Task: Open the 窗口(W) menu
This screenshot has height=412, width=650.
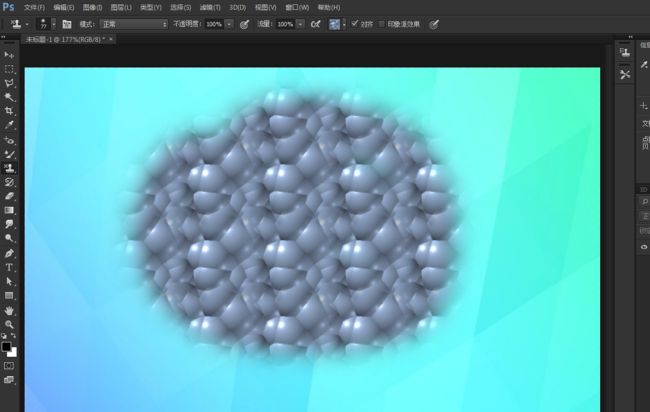Action: [x=297, y=7]
